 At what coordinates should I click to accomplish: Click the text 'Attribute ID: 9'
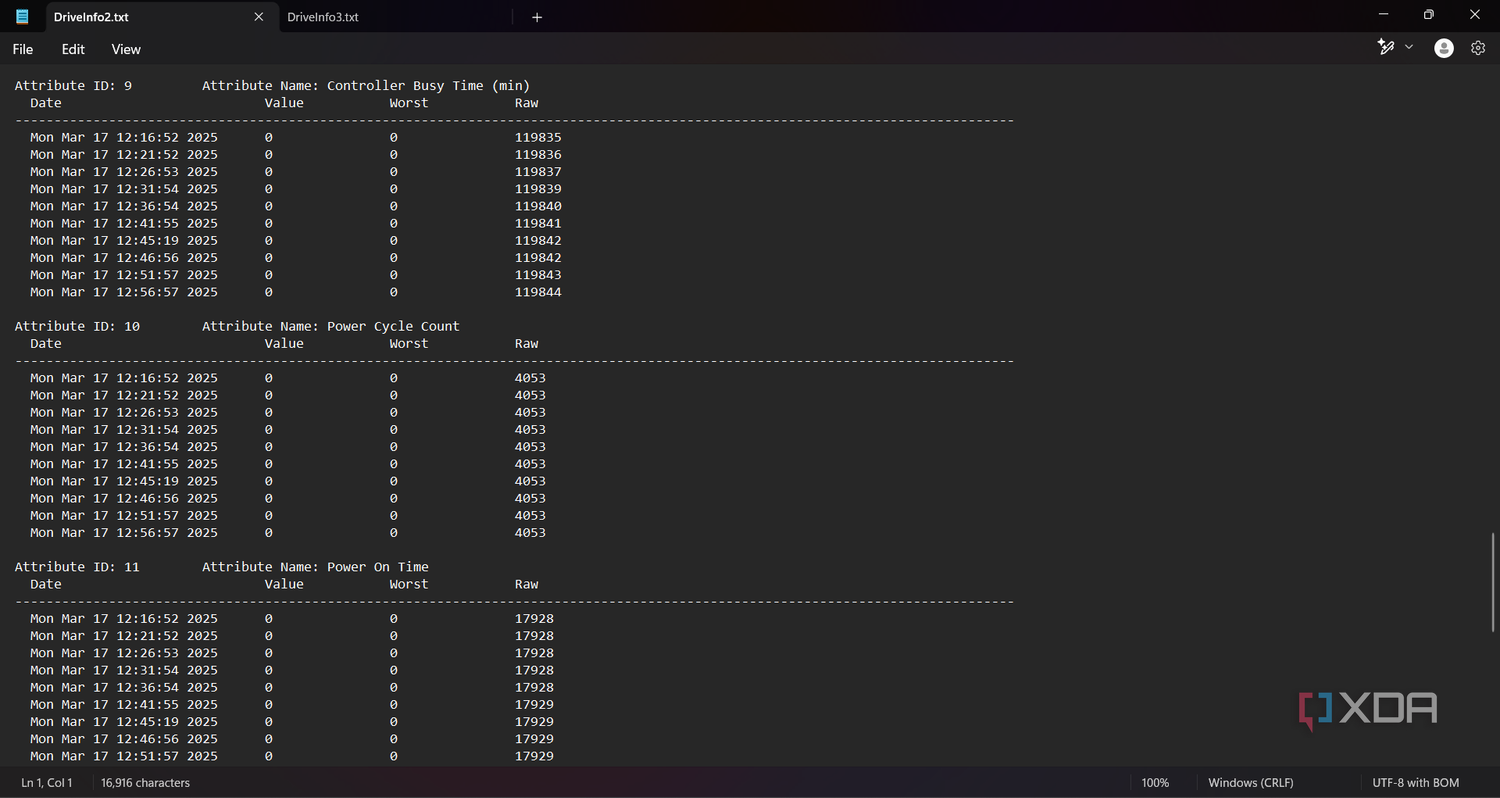(x=73, y=86)
